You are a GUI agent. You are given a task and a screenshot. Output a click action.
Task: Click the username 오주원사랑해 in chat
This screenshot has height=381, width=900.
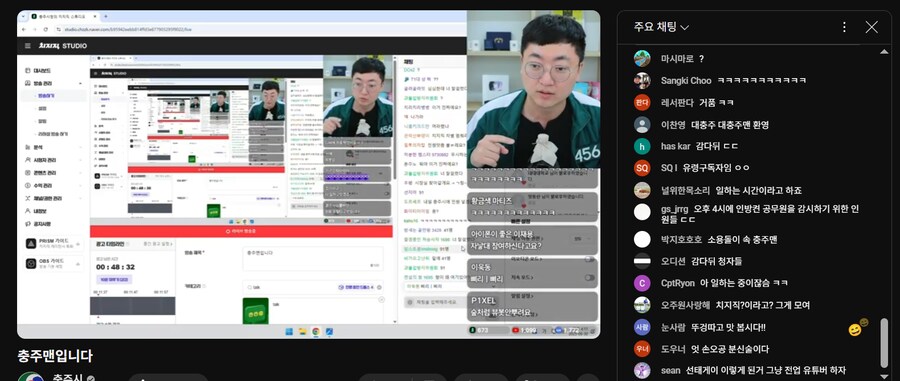[x=685, y=305]
